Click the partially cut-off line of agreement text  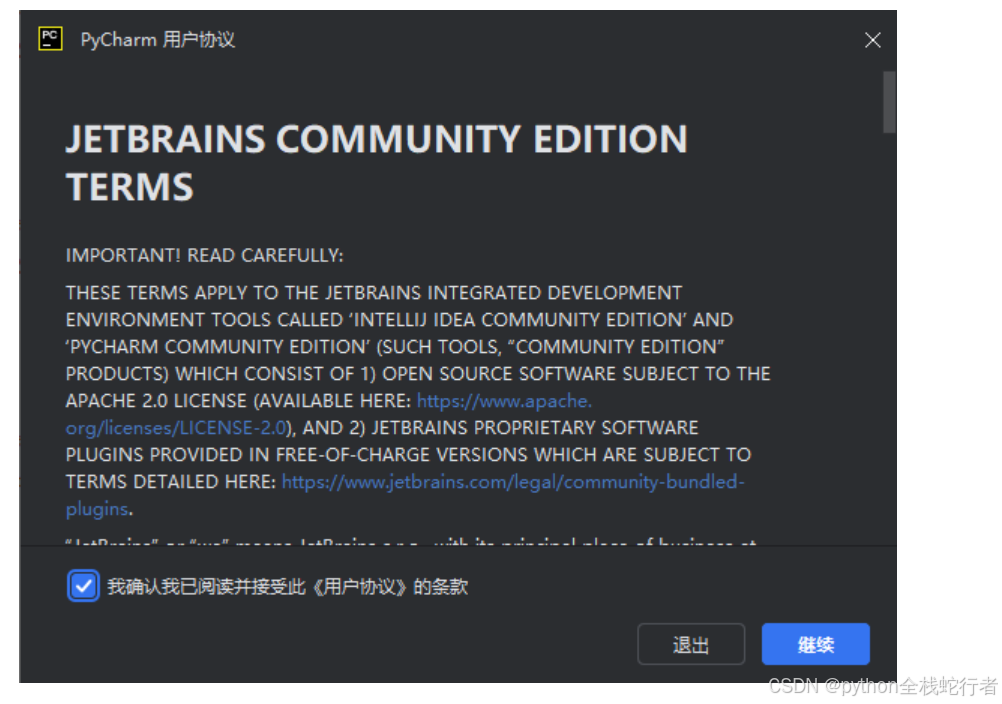411,541
